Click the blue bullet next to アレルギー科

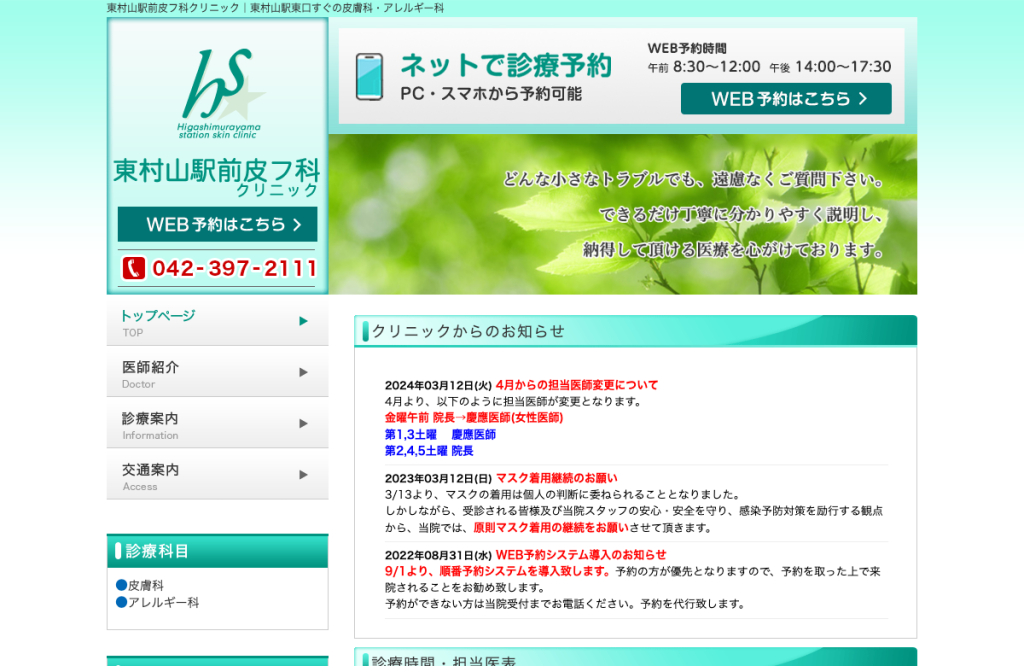pyautogui.click(x=121, y=602)
